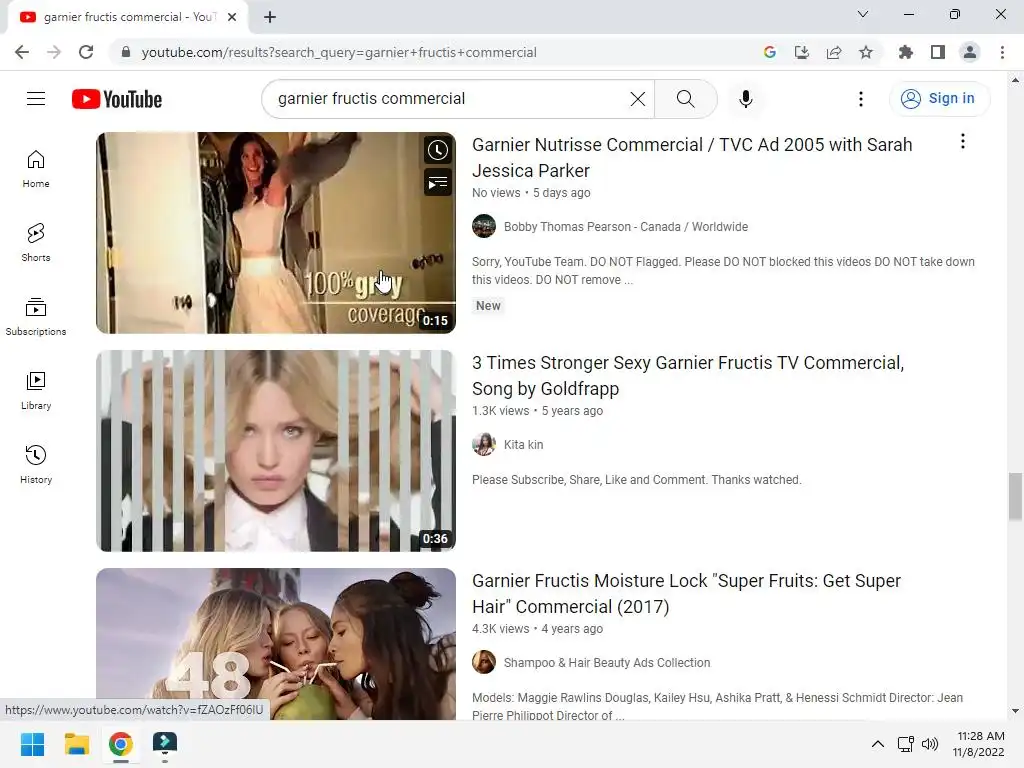Click the browser address bar URL
The image size is (1024, 768).
coord(339,52)
